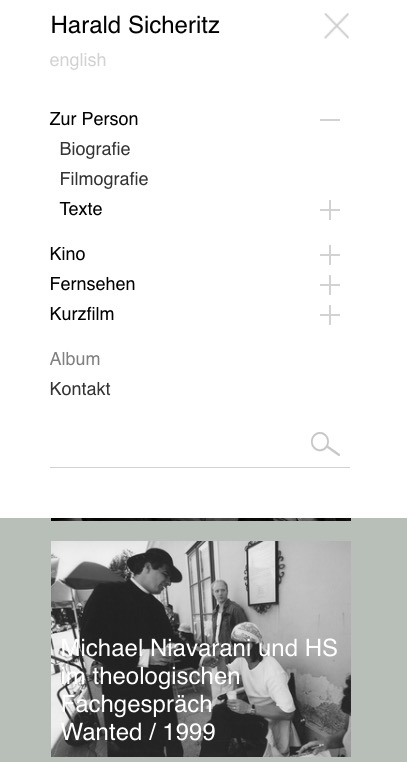Open the Wanted / 1999 photo
Image resolution: width=407 pixels, height=762 pixels.
click(201, 649)
